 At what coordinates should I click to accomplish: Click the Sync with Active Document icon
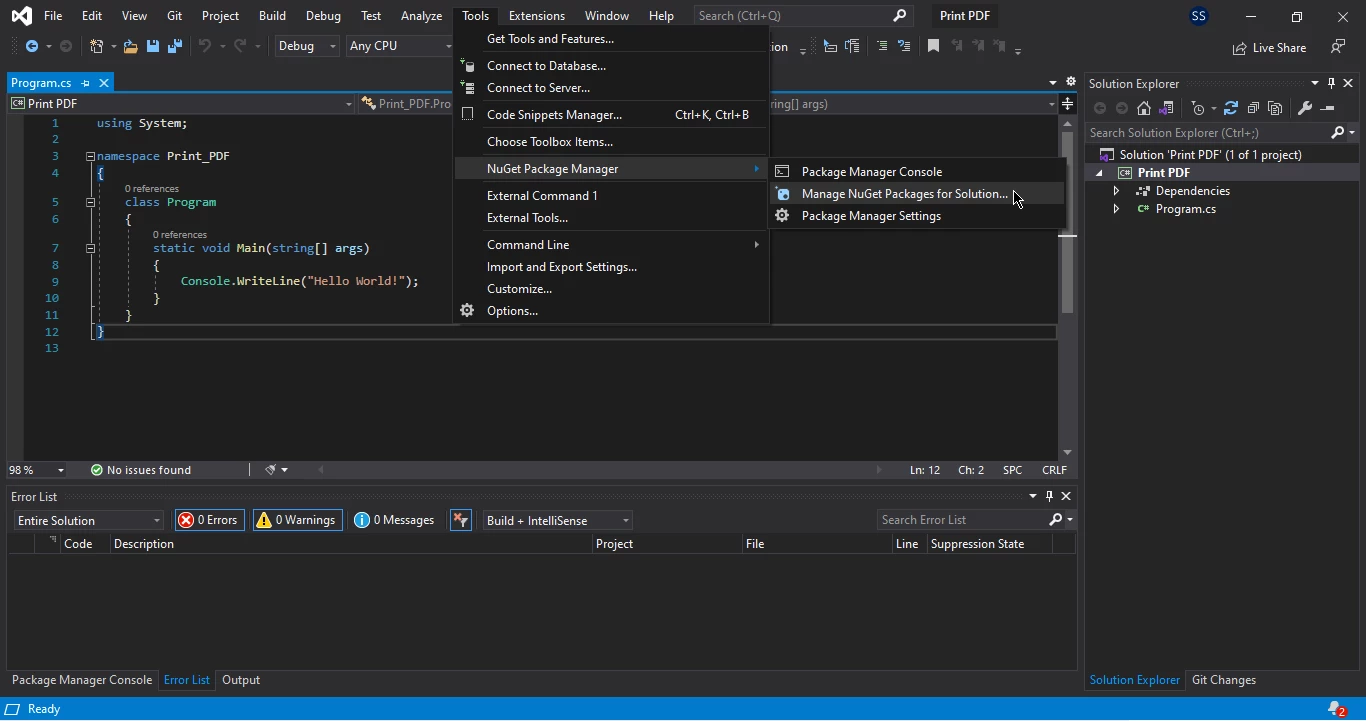(1231, 108)
